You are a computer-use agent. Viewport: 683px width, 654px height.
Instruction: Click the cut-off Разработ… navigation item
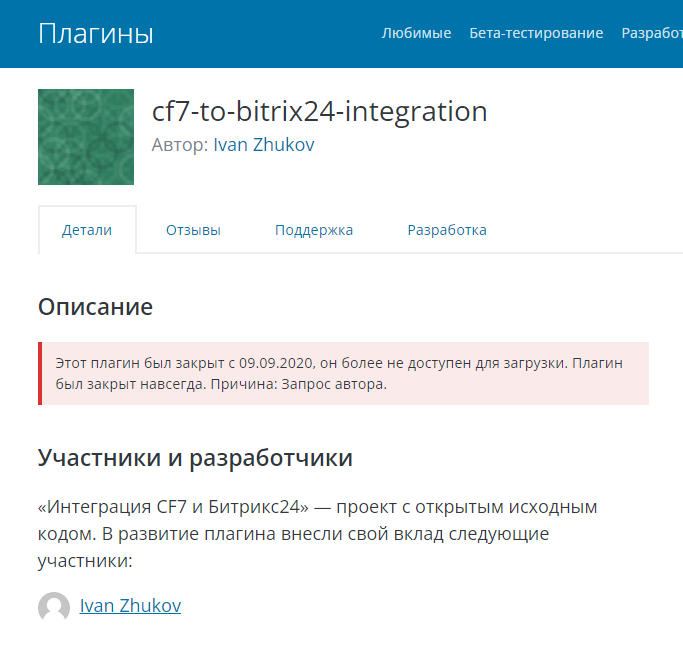652,33
